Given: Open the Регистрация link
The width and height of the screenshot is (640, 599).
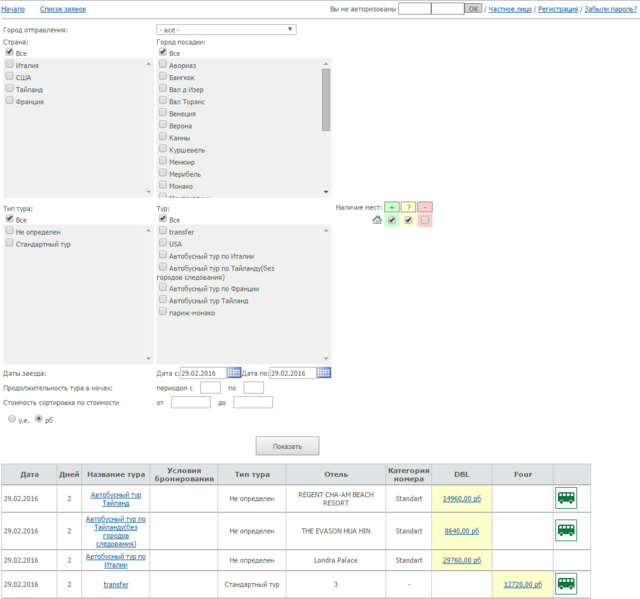Looking at the screenshot, I should pyautogui.click(x=558, y=8).
